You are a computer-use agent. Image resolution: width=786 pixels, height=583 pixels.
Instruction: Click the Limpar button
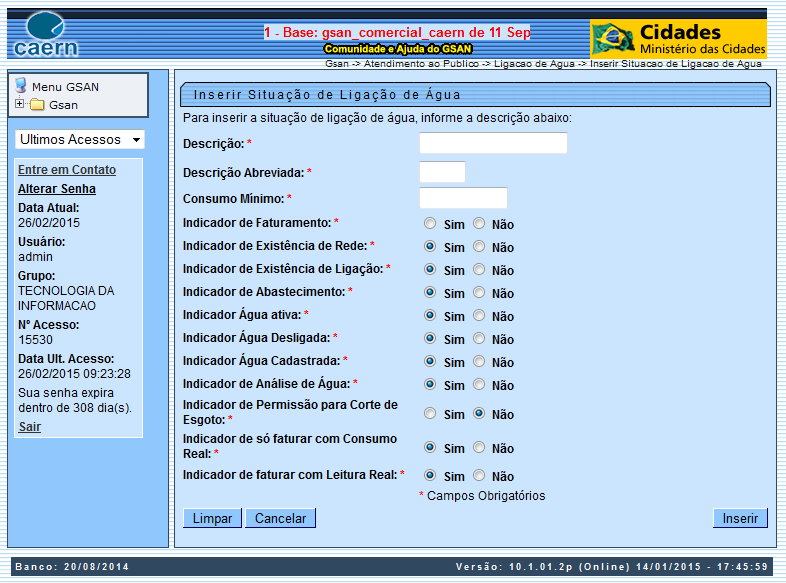point(212,518)
